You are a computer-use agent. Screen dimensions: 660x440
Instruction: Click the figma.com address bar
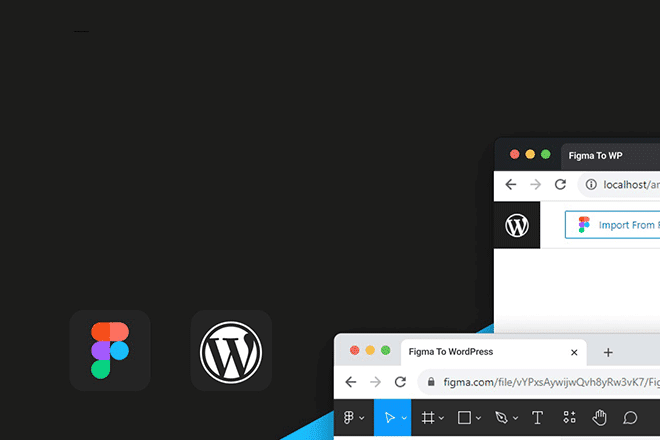coord(540,382)
